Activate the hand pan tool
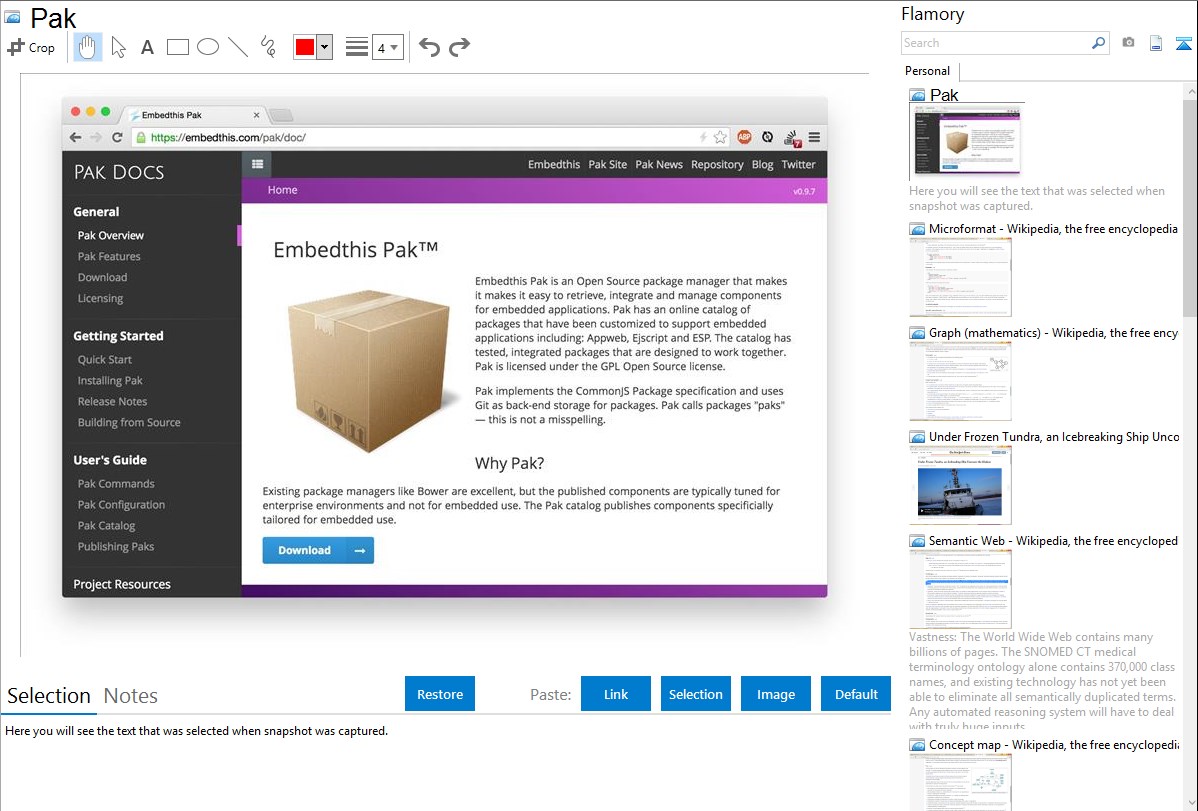The image size is (1198, 811). (88, 47)
